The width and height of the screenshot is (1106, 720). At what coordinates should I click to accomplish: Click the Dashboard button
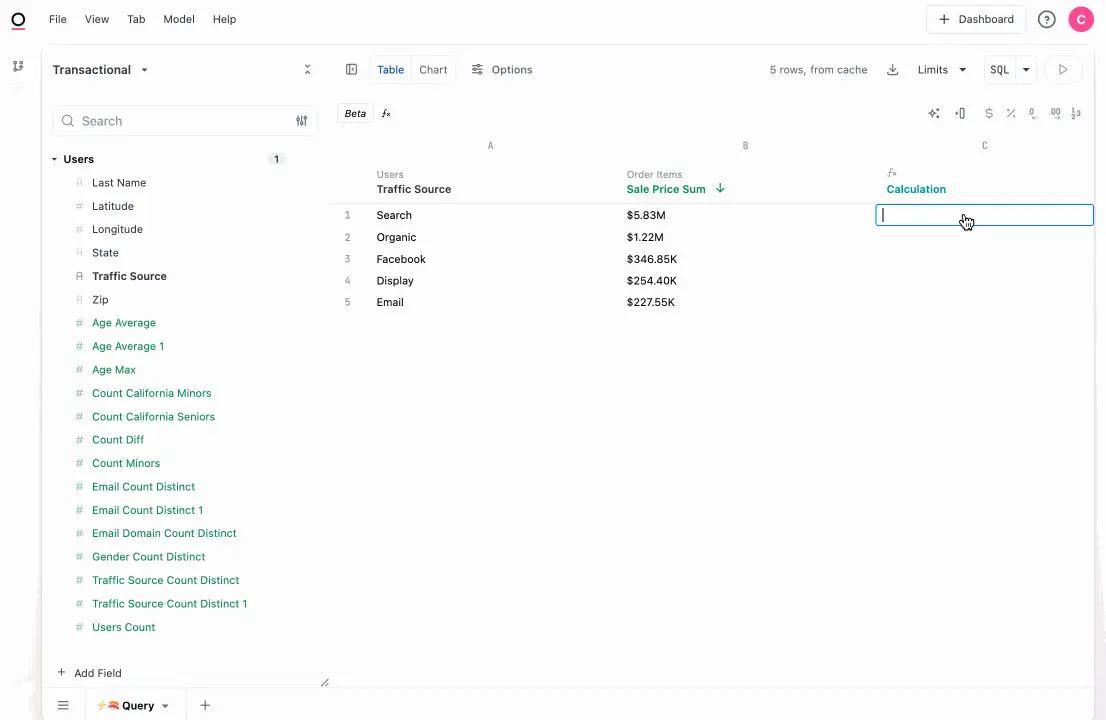coord(975,19)
